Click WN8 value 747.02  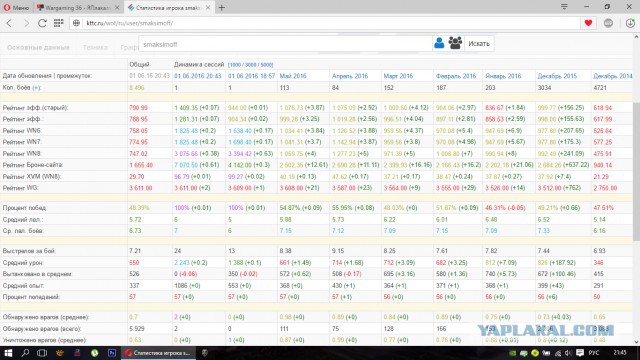(138, 153)
